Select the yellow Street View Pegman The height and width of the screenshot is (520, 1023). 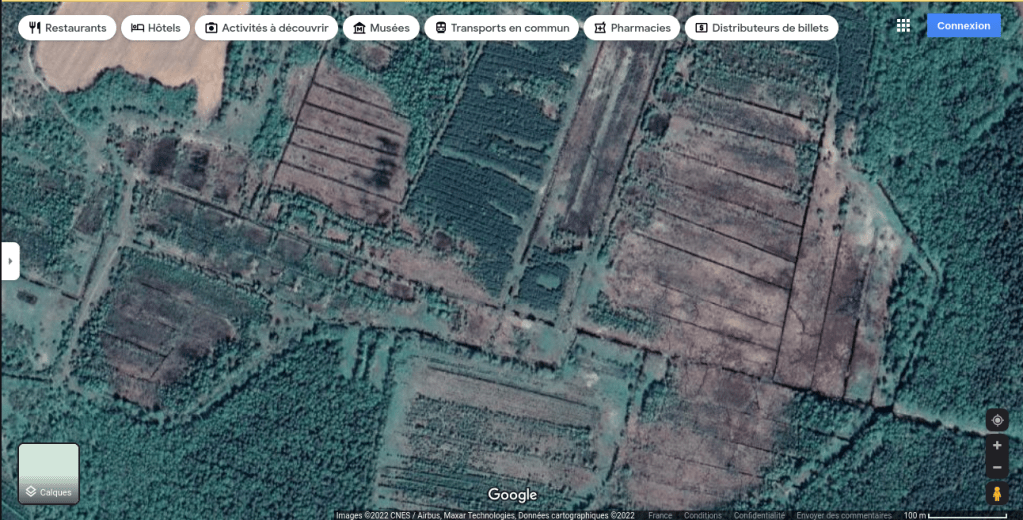tap(996, 494)
